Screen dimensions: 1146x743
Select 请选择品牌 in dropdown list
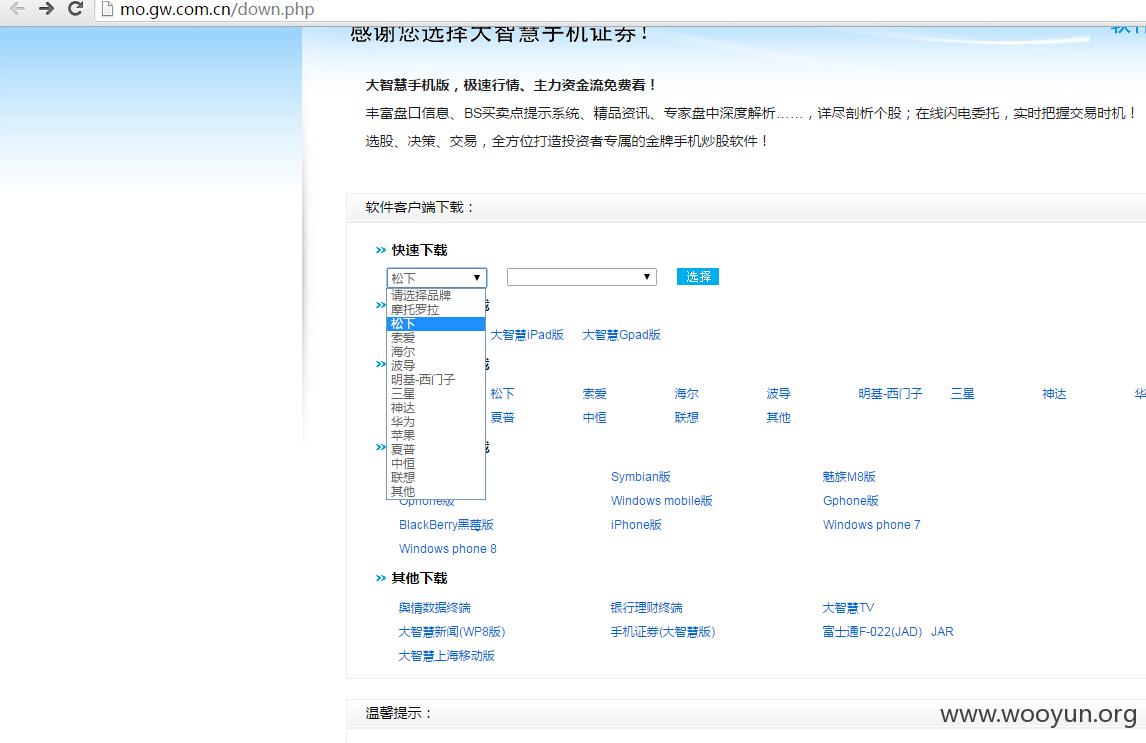pyautogui.click(x=436, y=295)
